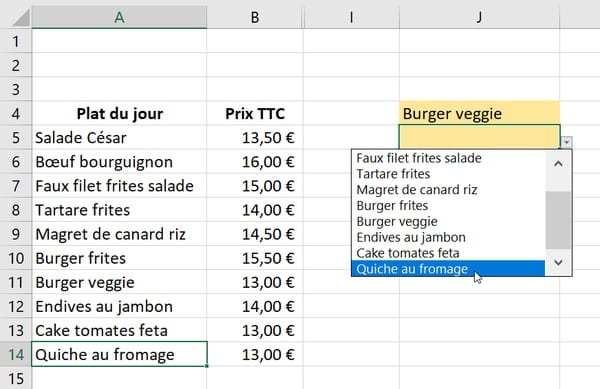Open the data validation dropdown arrow
Screen dimensions: 600x389
(566, 142)
